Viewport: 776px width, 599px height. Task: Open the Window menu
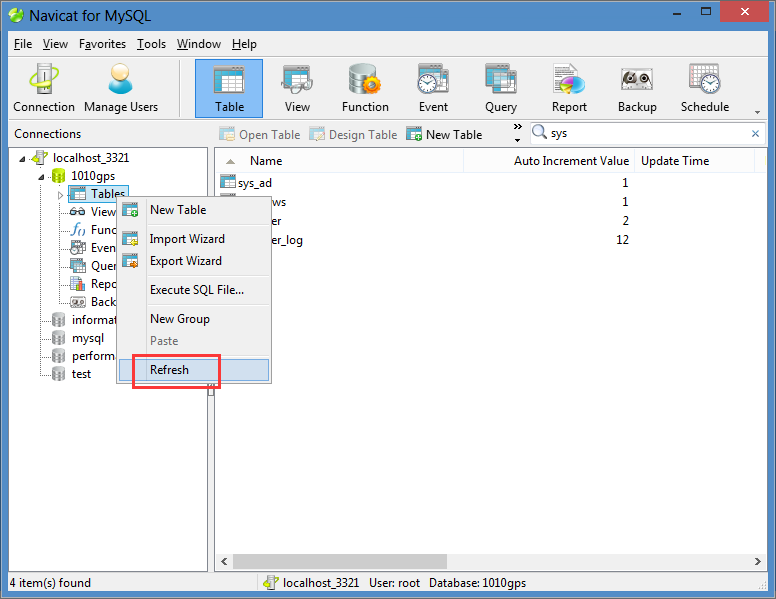tap(199, 44)
